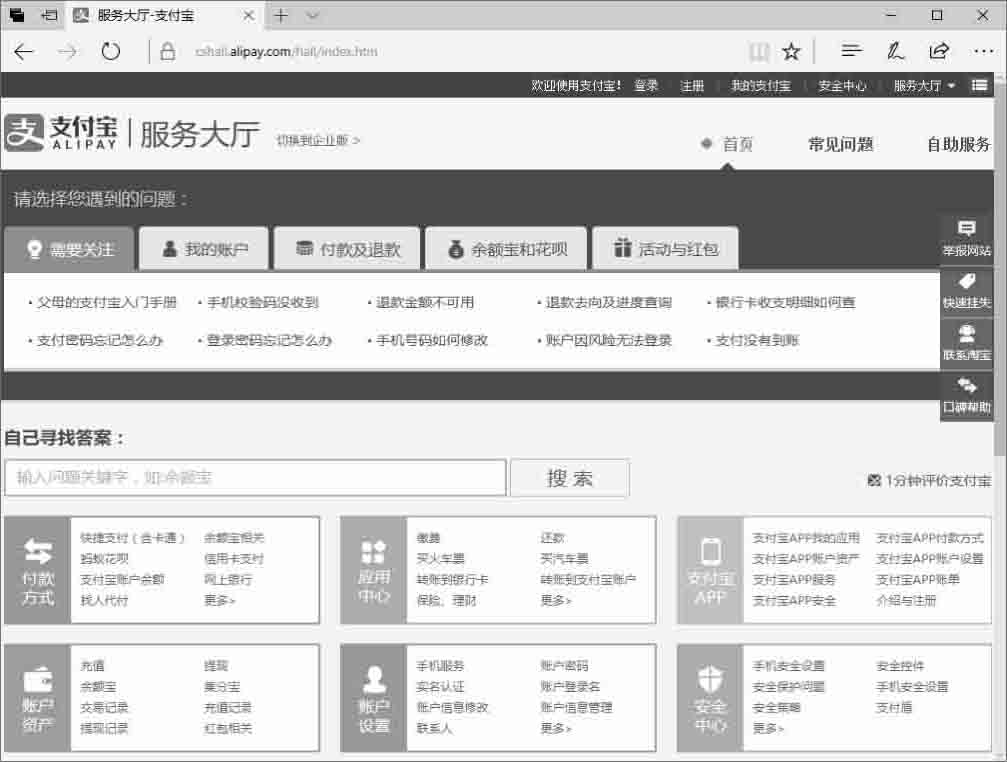Open 支付没有到账 question
This screenshot has width=1007, height=762.
[x=757, y=340]
